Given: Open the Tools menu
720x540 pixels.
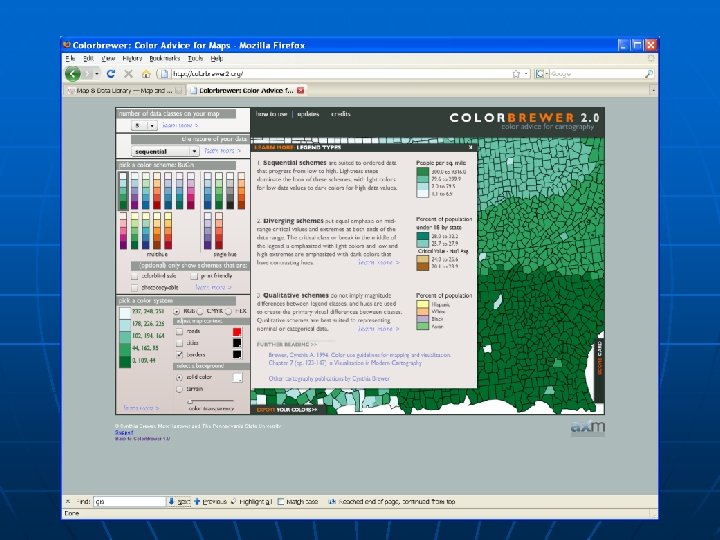Looking at the screenshot, I should click(195, 58).
